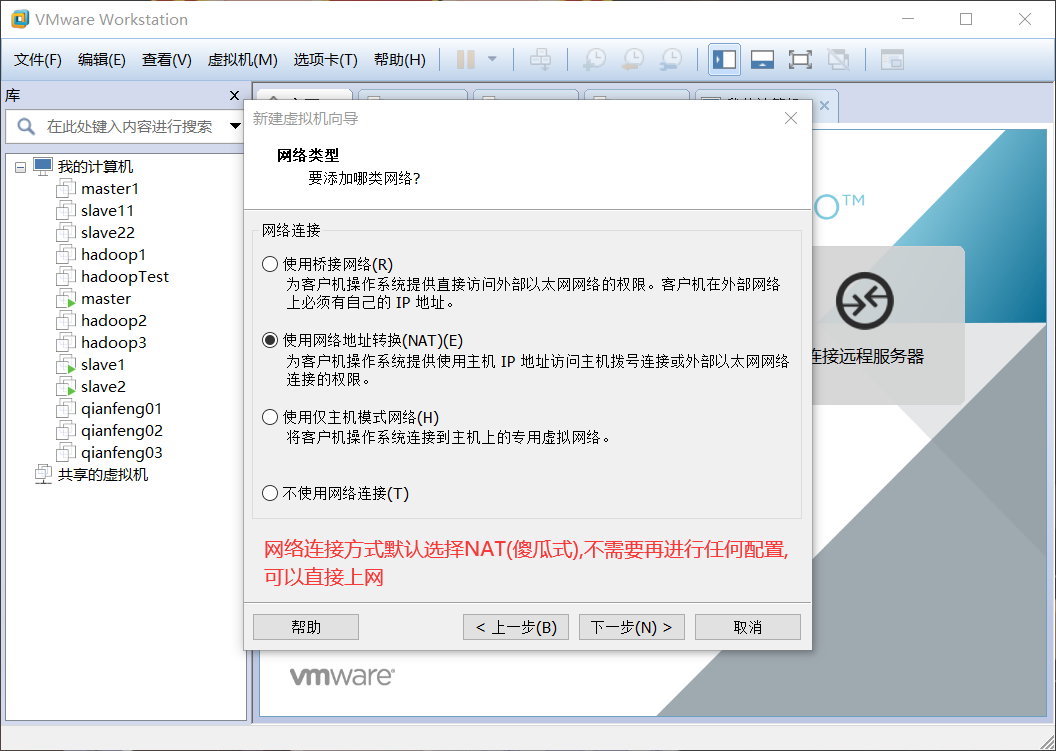Select hadoop1 in the library tree

[x=113, y=255]
